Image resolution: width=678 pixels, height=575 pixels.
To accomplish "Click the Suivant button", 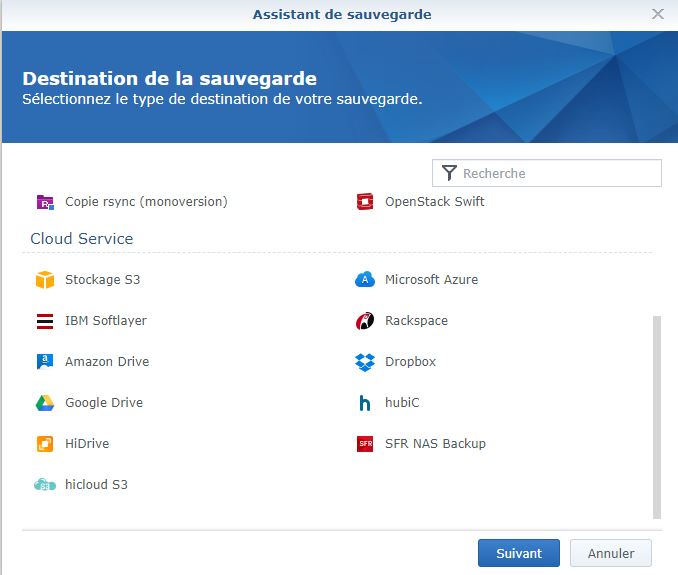I will 519,553.
